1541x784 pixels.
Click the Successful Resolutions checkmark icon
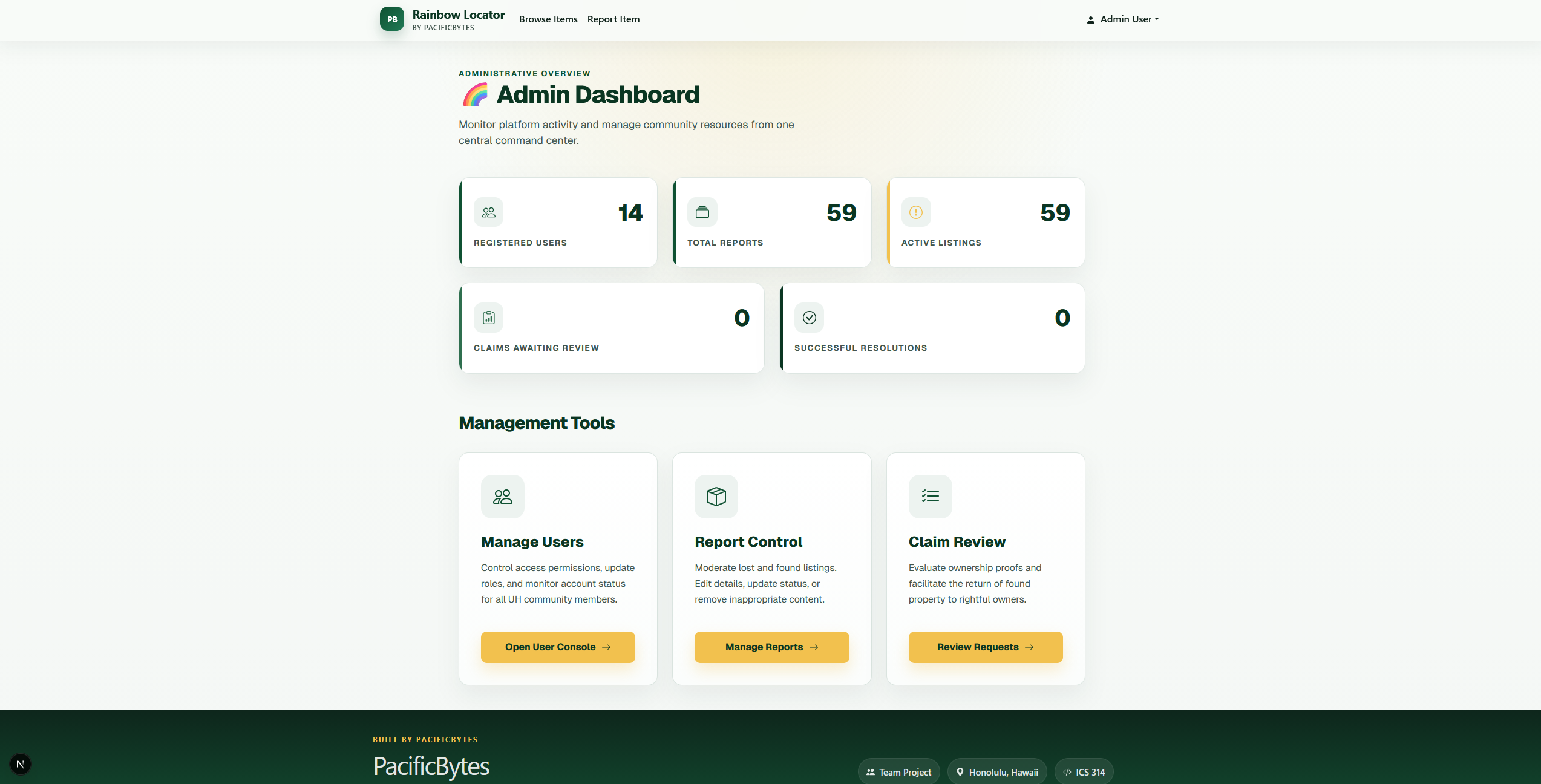809,318
